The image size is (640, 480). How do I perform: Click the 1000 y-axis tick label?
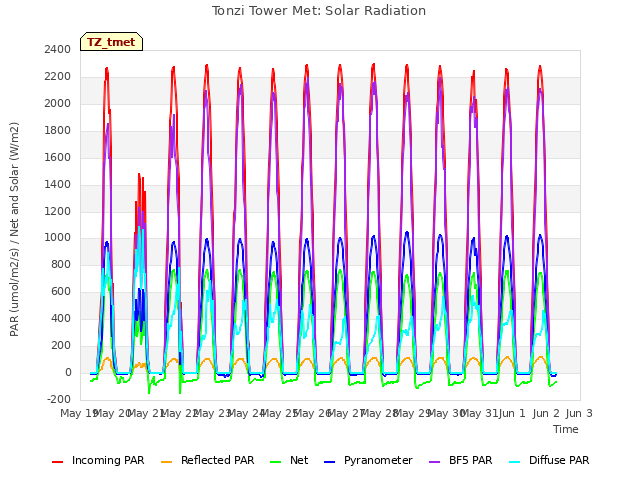tap(58, 238)
